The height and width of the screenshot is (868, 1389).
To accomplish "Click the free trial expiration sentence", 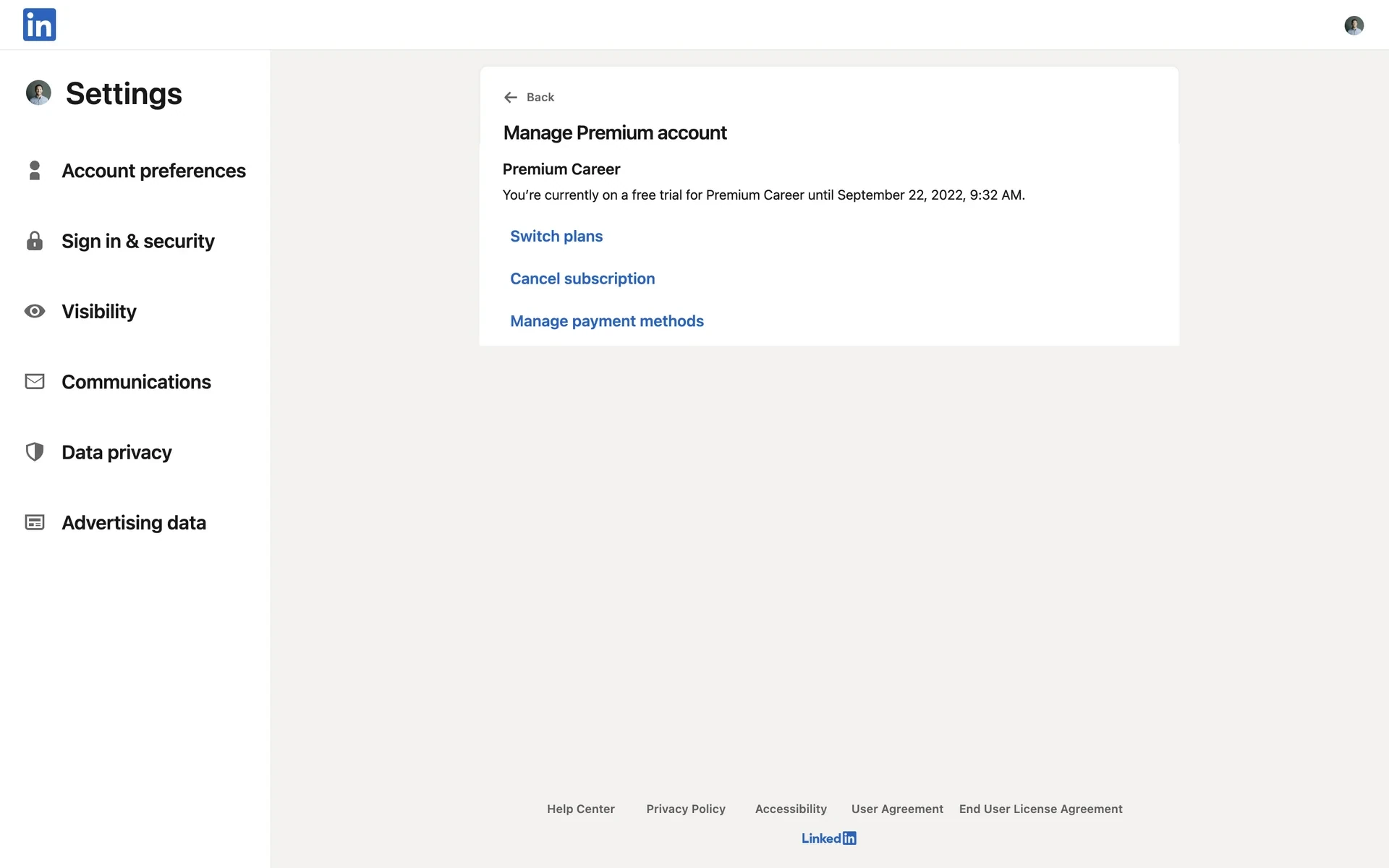I will [x=764, y=195].
